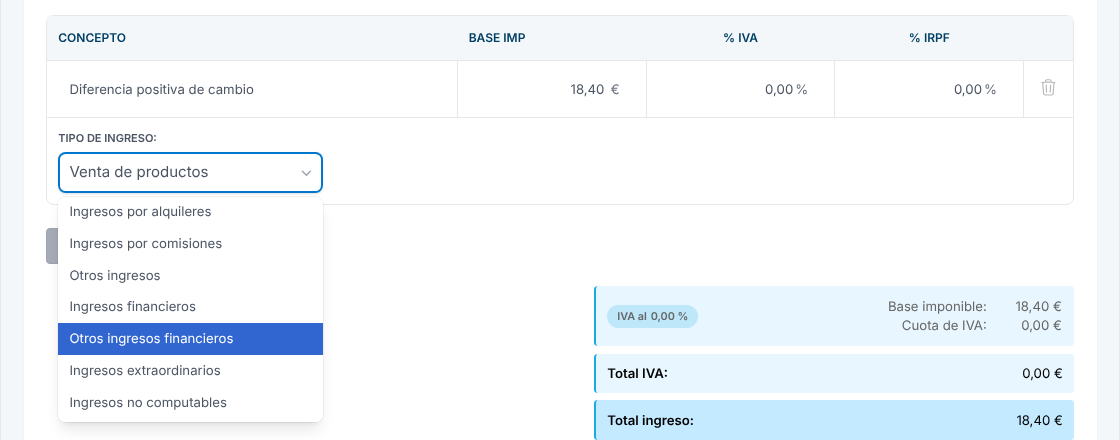
Task: Select Ingresos por comisiones option
Action: pos(190,244)
